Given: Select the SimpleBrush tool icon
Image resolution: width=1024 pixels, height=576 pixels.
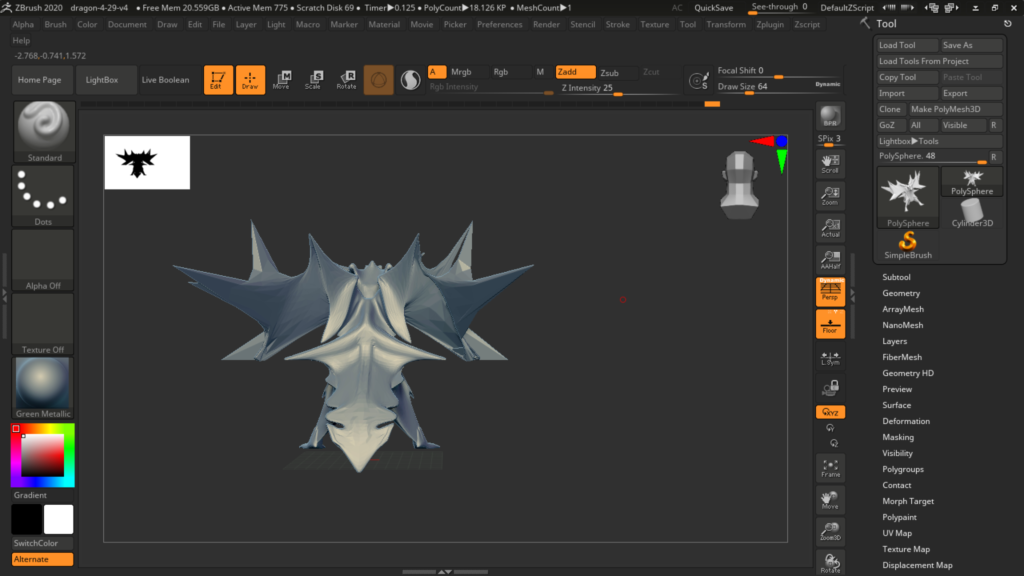Looking at the screenshot, I should (x=908, y=243).
